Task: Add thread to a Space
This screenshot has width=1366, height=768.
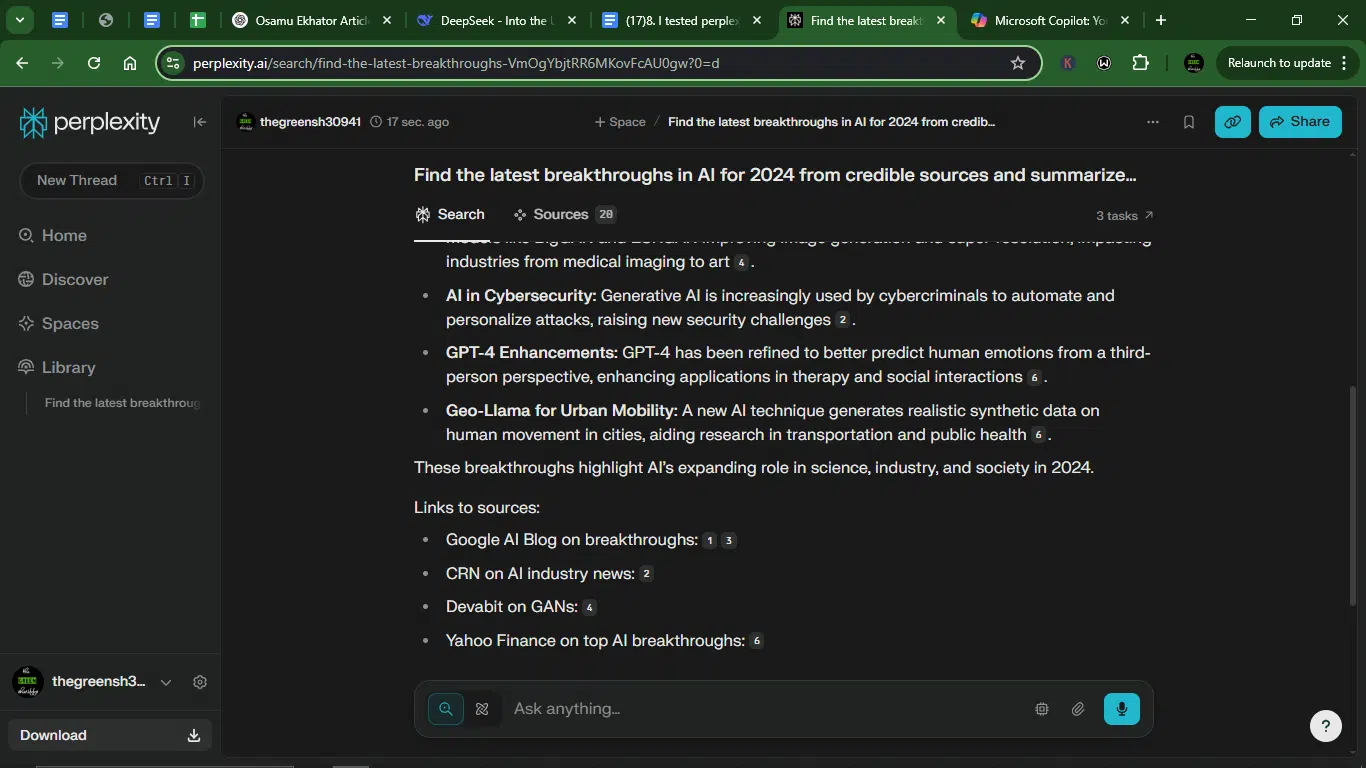Action: pyautogui.click(x=620, y=122)
